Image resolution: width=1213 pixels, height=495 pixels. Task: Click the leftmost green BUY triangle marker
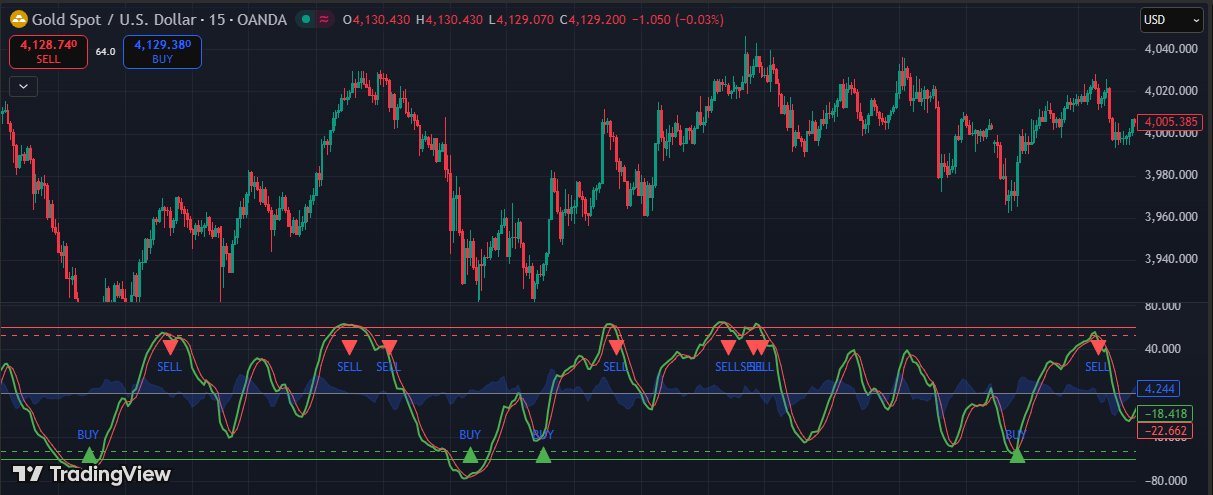pos(89,456)
